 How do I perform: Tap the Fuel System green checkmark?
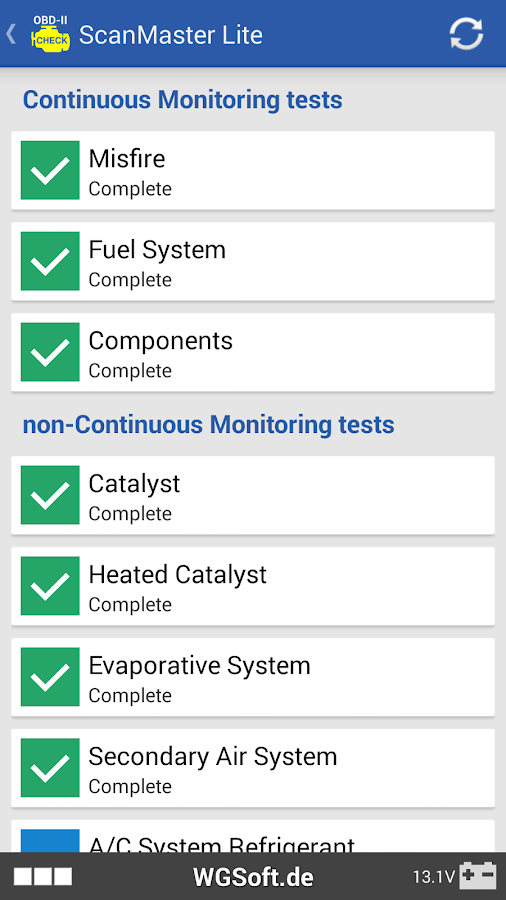coord(50,261)
